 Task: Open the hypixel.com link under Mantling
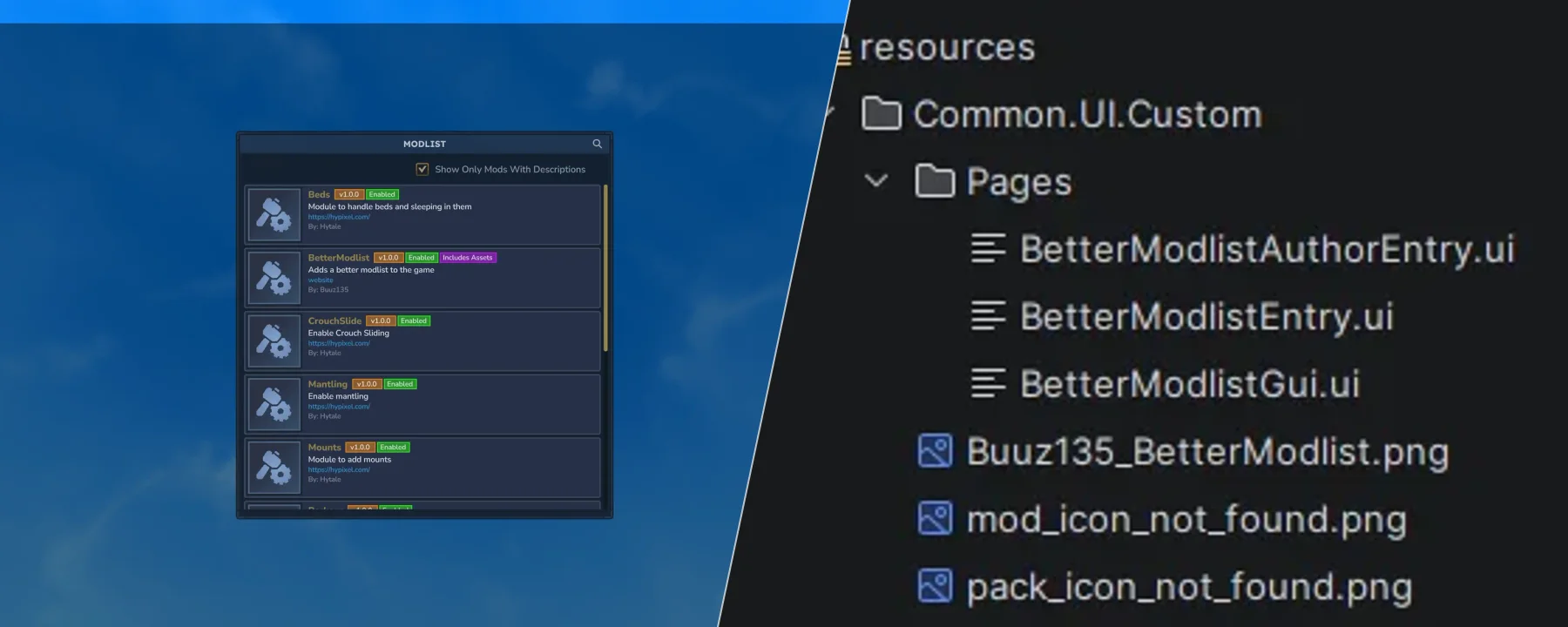(x=339, y=407)
